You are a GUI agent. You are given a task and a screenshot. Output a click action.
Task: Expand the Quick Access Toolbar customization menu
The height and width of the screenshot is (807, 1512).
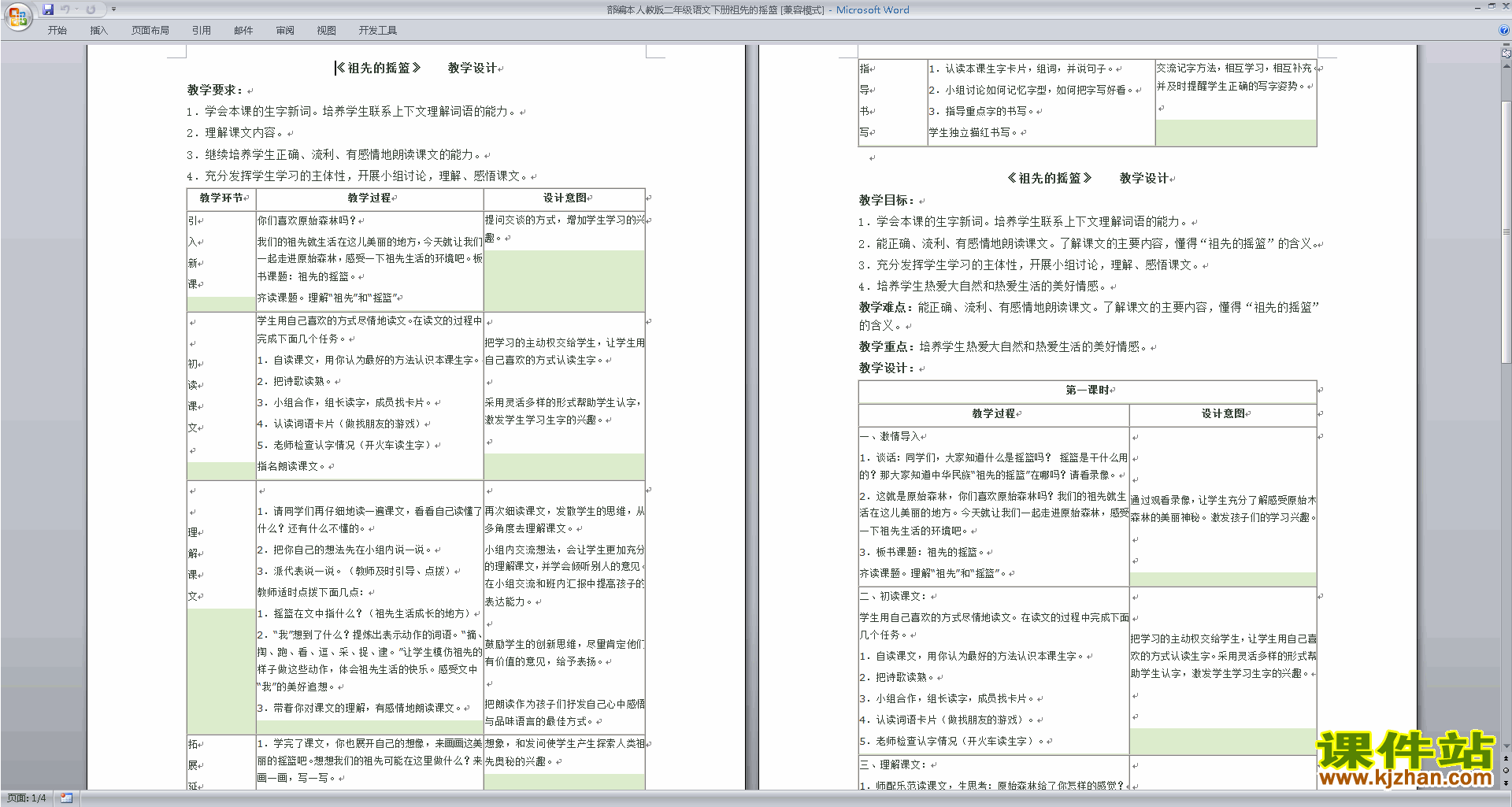click(113, 9)
